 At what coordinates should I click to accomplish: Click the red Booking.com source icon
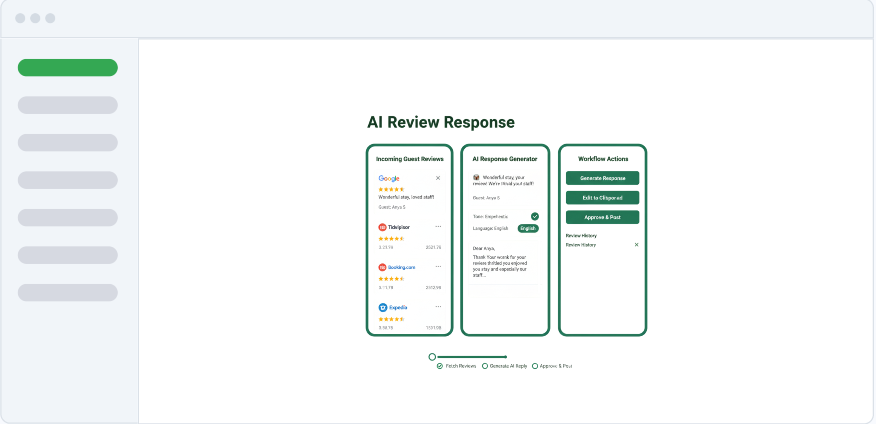coord(382,268)
